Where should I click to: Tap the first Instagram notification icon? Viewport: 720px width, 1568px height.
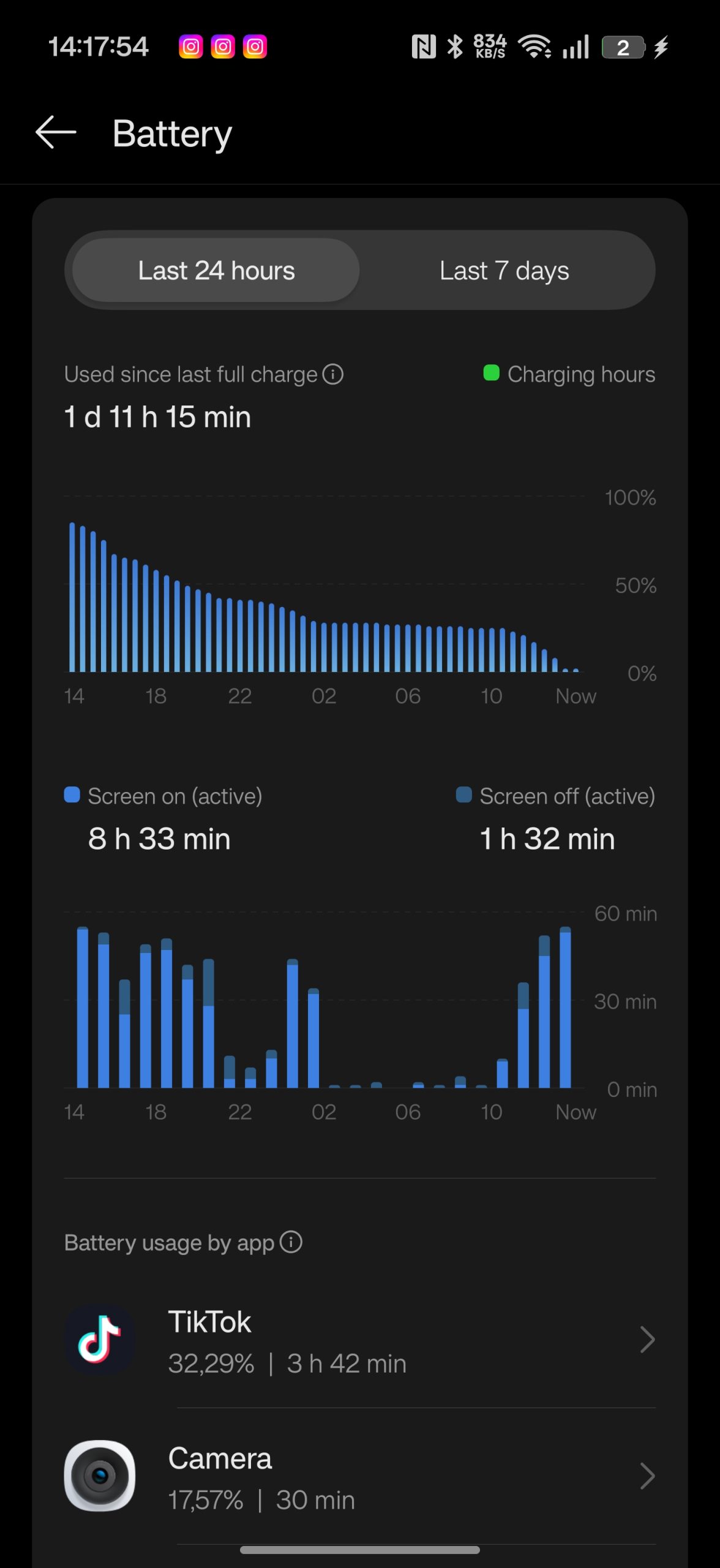tap(190, 47)
